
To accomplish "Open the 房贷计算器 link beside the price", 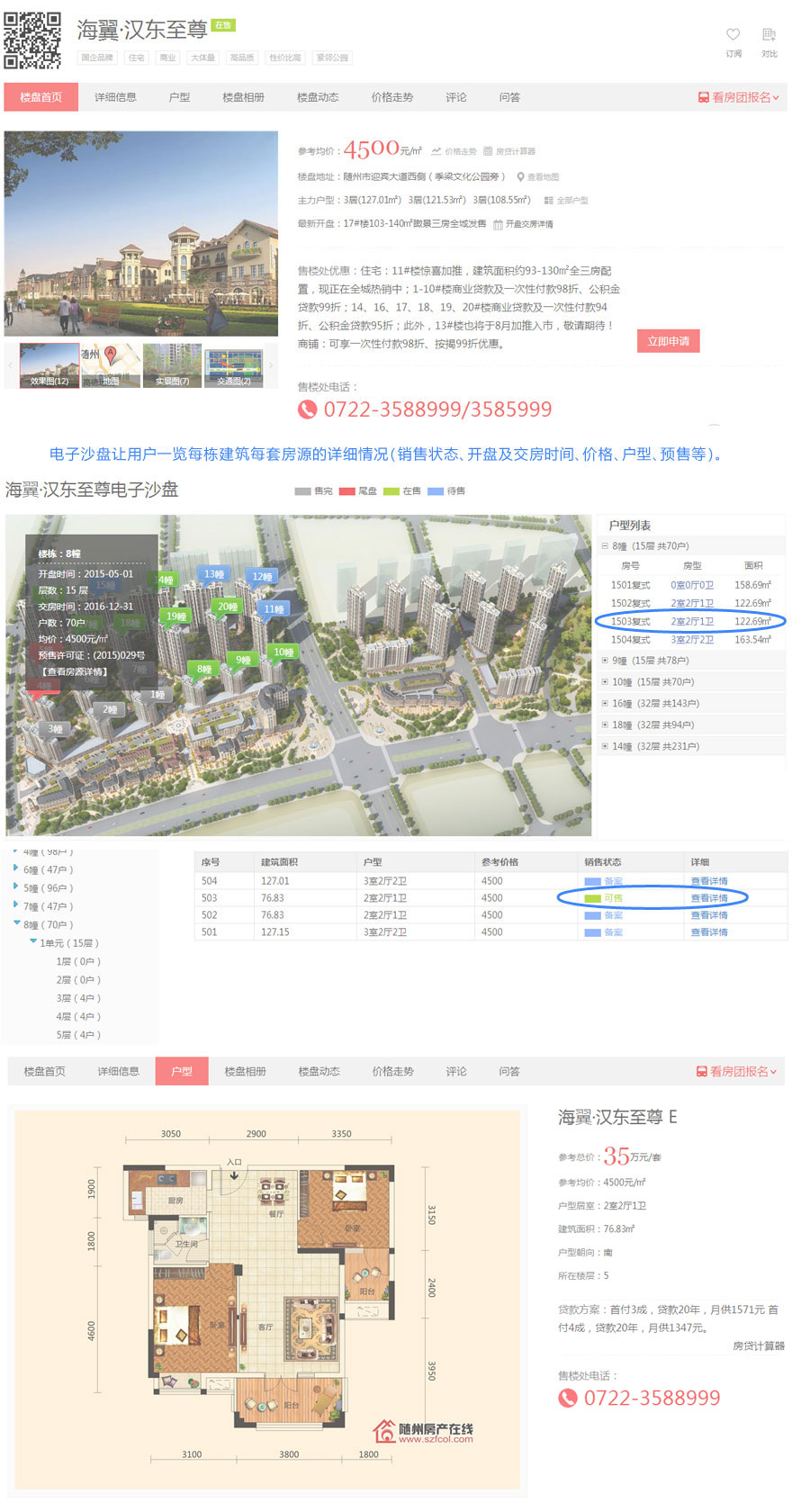I will [509, 151].
